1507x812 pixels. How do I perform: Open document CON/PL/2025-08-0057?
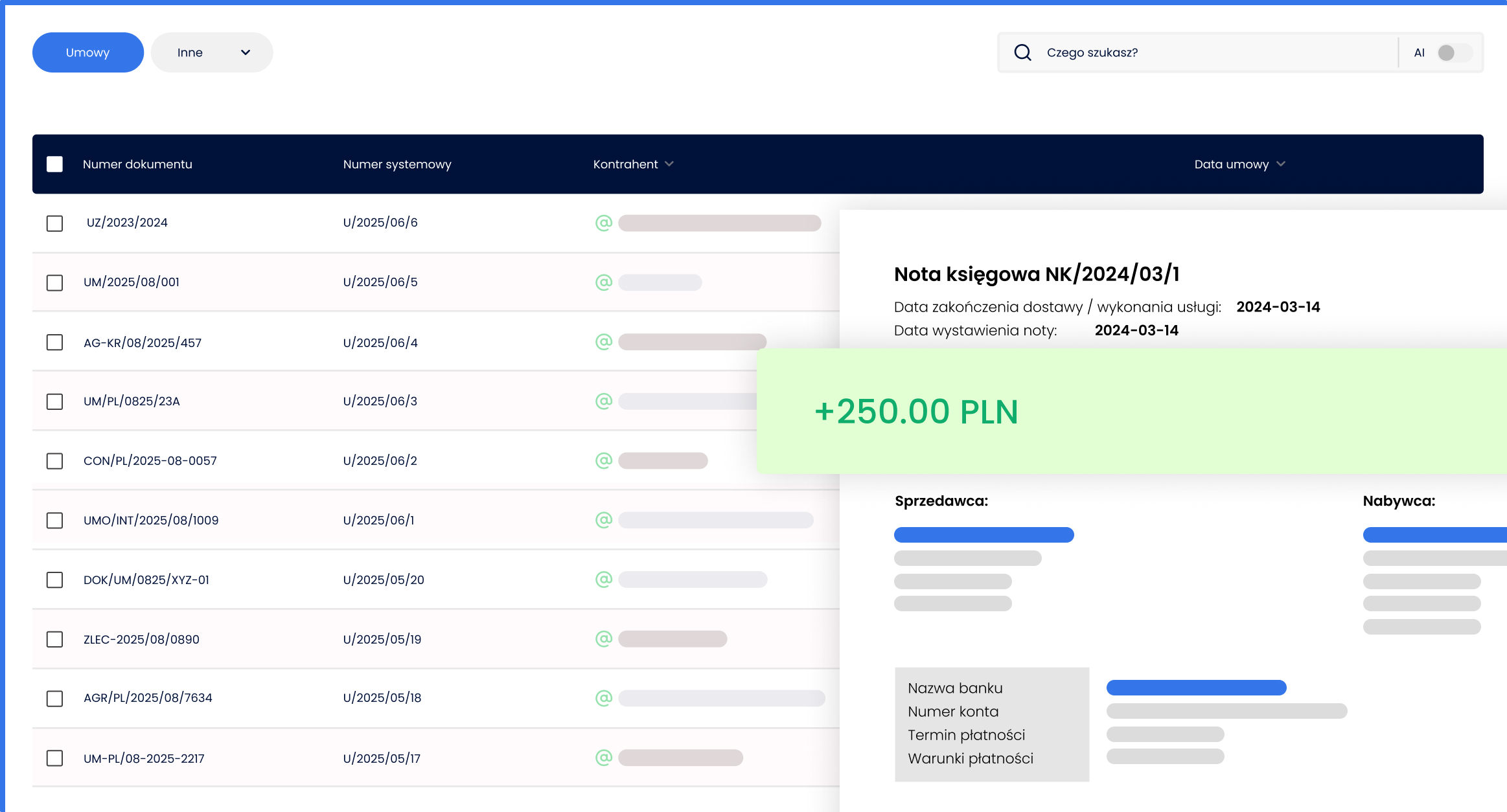pos(150,460)
